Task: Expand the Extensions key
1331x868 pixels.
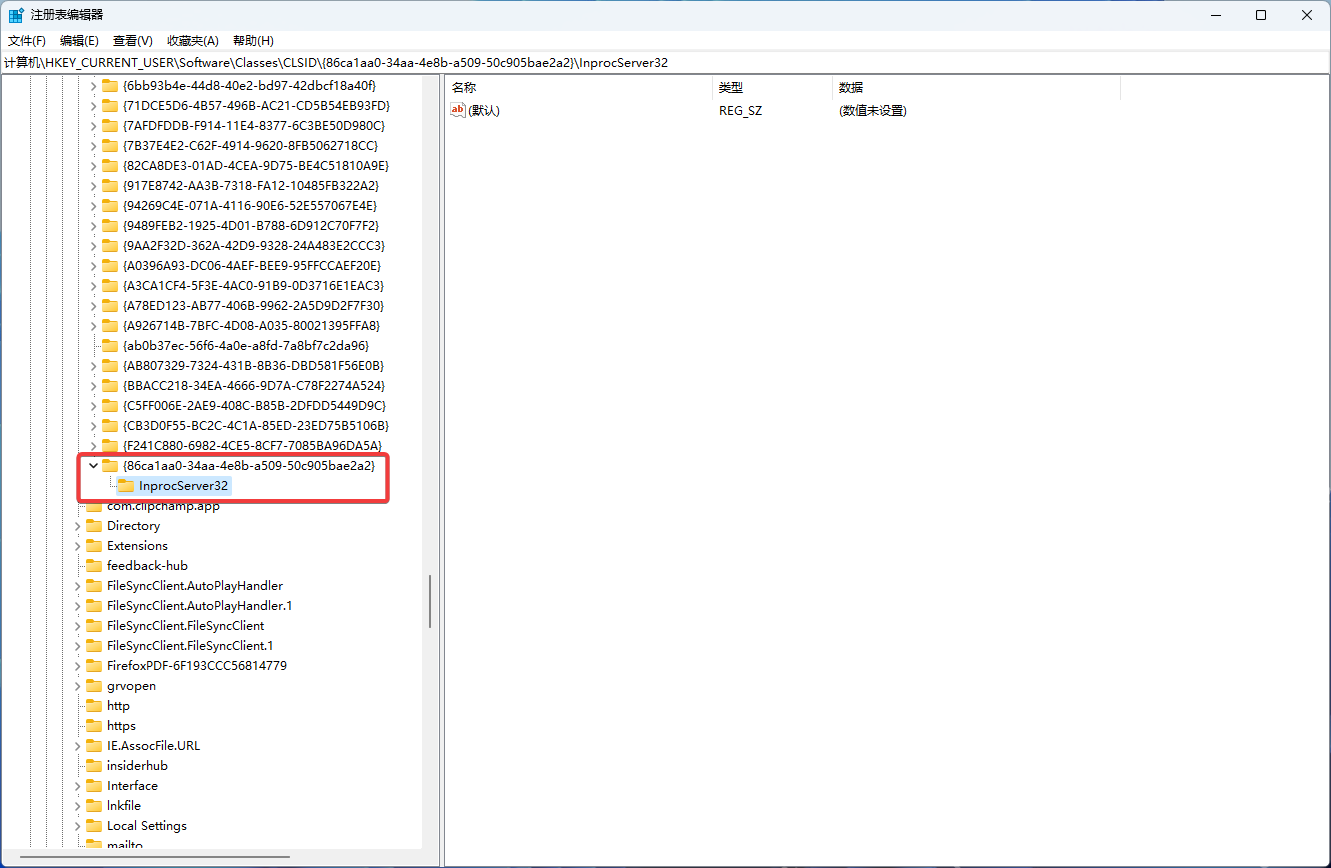Action: coord(78,546)
